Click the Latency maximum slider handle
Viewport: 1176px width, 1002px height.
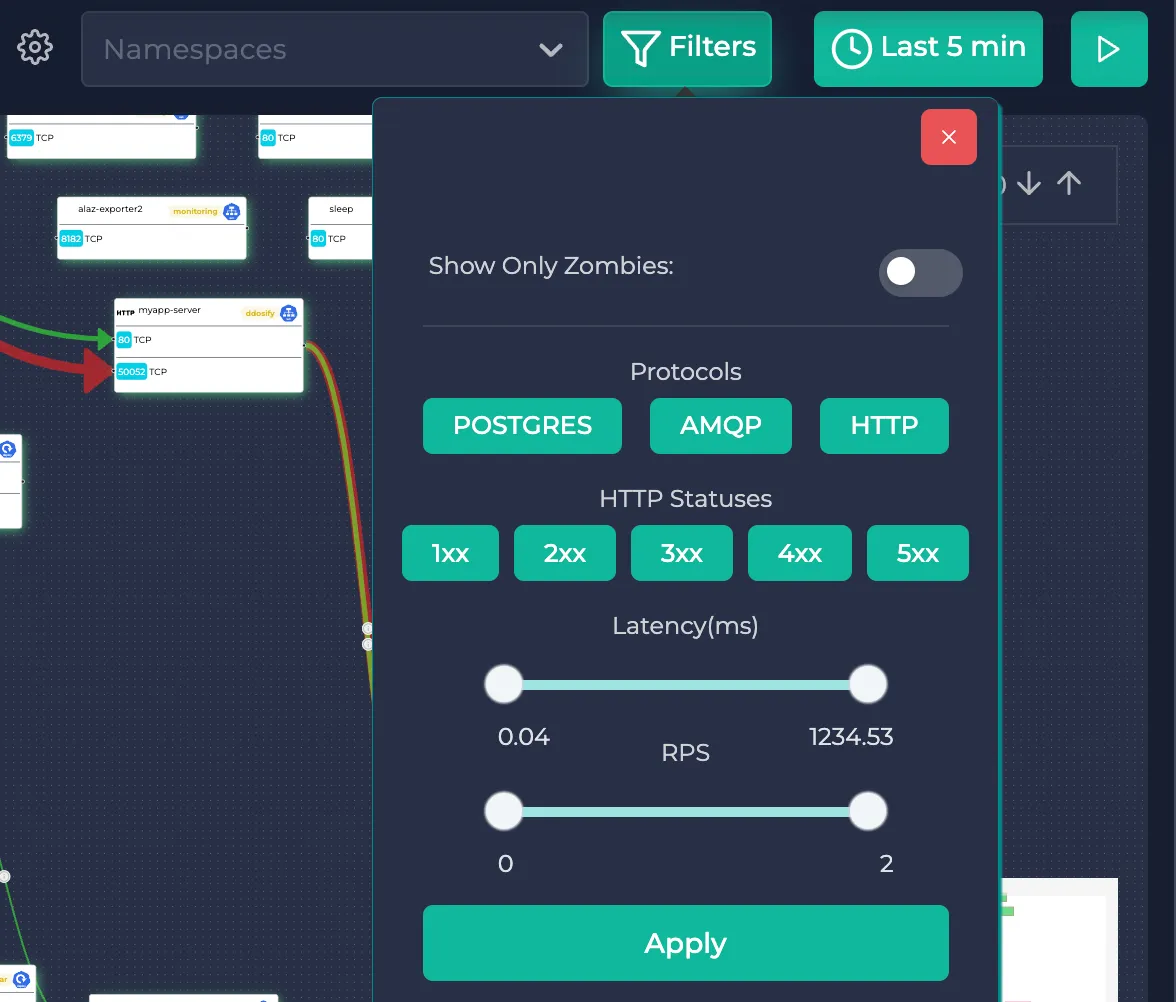click(868, 684)
